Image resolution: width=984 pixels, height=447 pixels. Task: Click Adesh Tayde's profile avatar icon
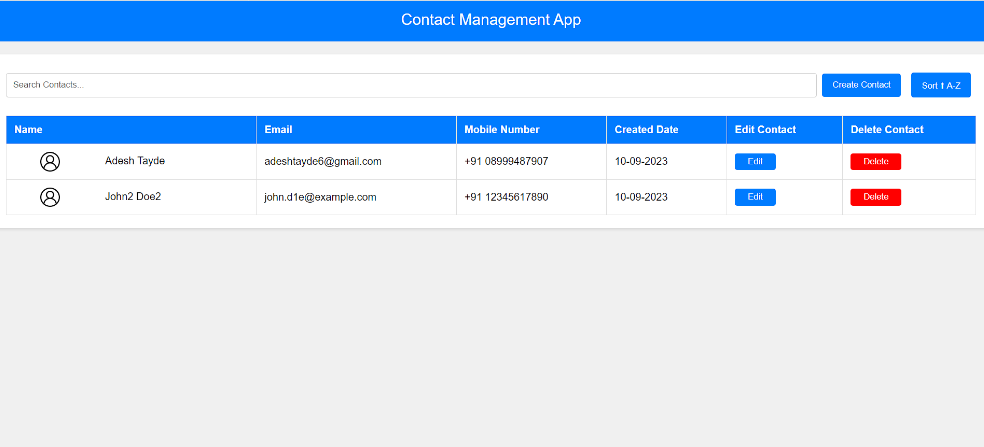click(50, 161)
